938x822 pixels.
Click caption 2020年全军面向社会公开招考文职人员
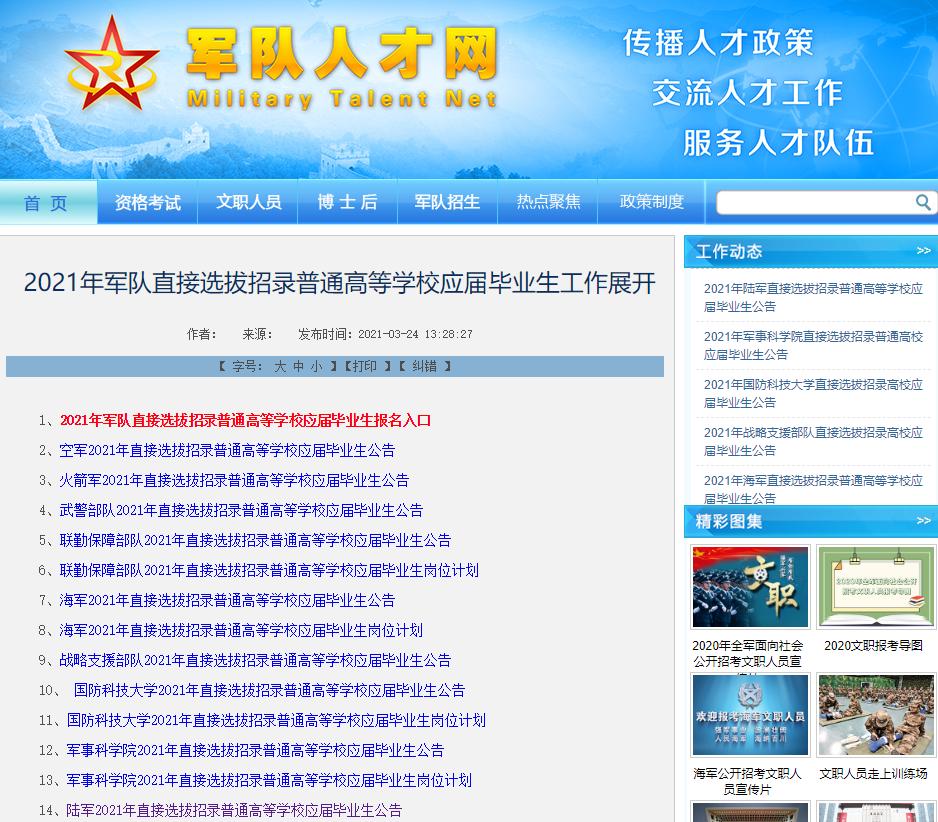coord(747,653)
